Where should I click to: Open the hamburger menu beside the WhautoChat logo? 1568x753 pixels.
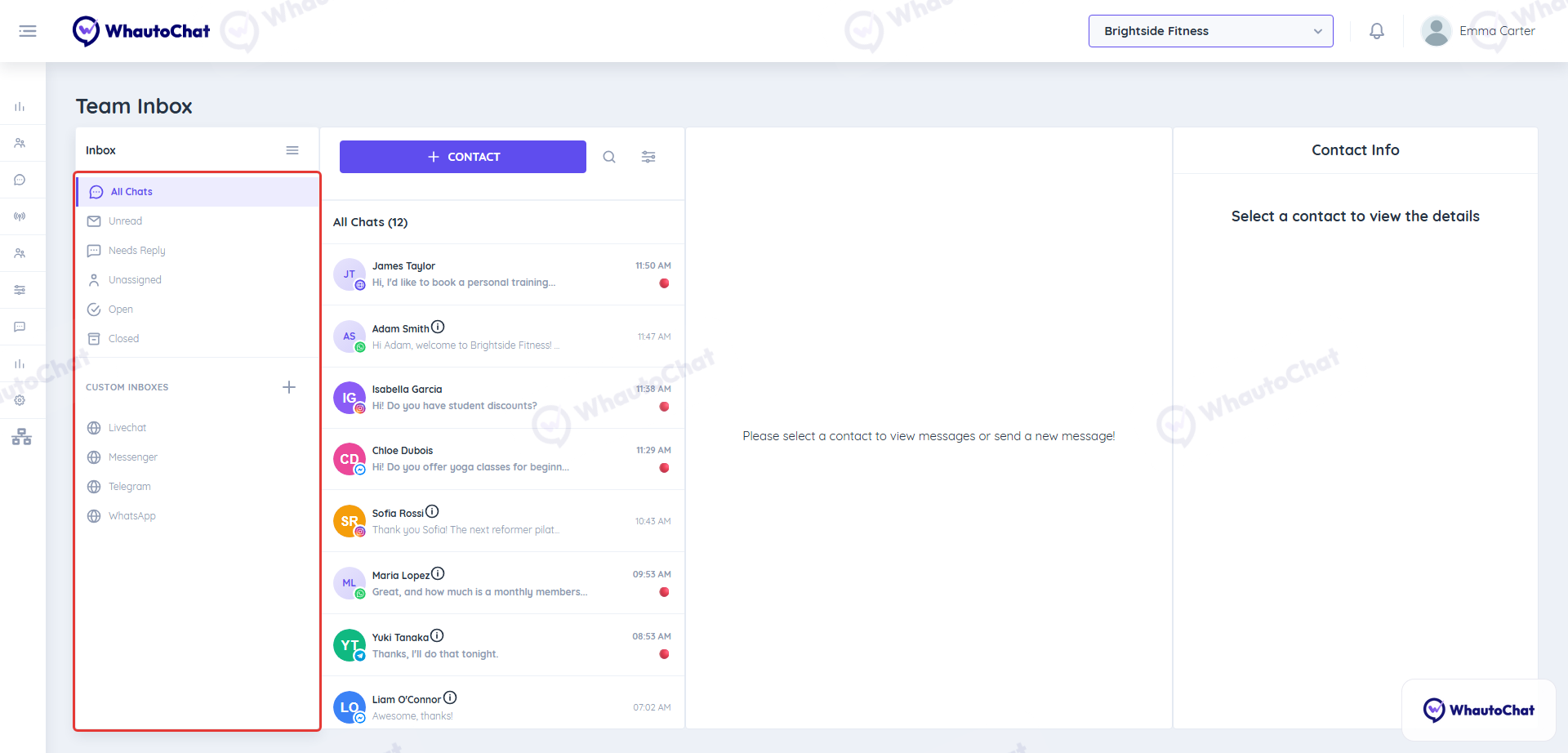pyautogui.click(x=28, y=31)
